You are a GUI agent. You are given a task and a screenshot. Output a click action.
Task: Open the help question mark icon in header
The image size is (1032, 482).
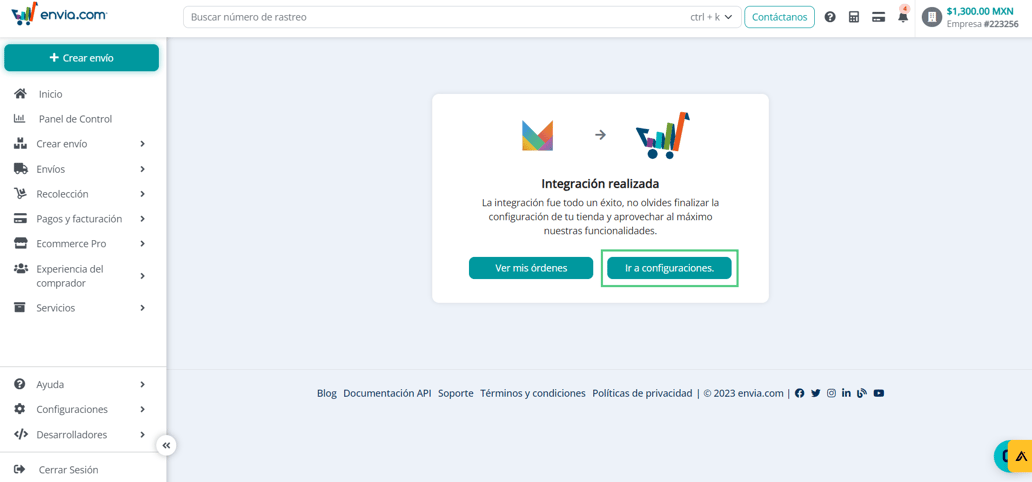click(x=830, y=17)
